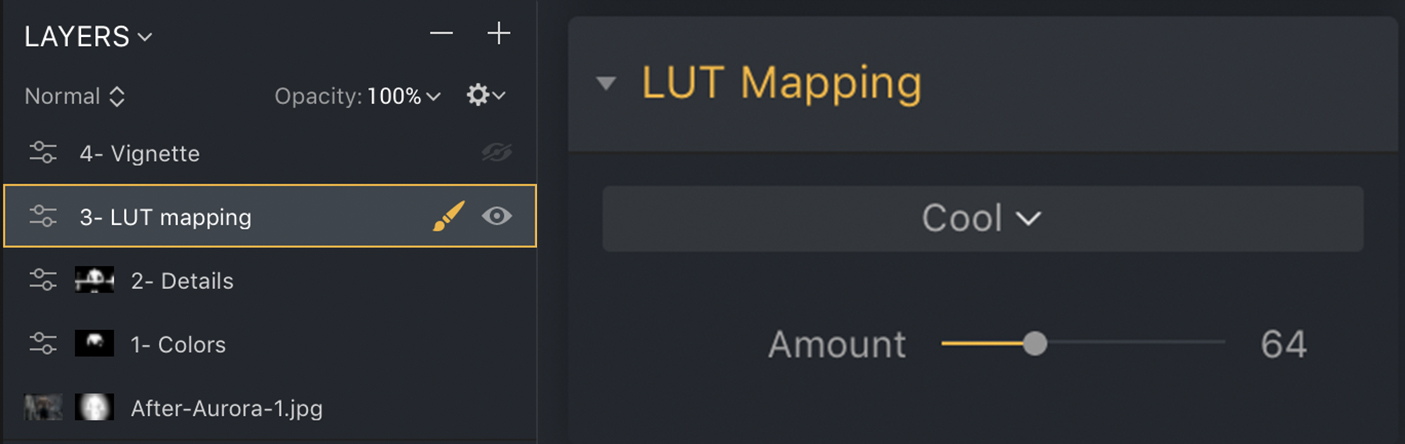Image resolution: width=1405 pixels, height=444 pixels.
Task: Select the 1- Colors layer
Action: pyautogui.click(x=178, y=344)
